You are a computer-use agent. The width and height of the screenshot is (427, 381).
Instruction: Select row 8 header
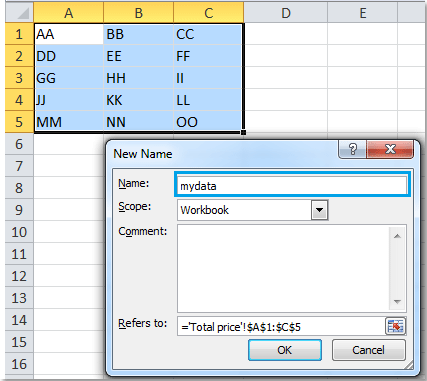coord(19,188)
